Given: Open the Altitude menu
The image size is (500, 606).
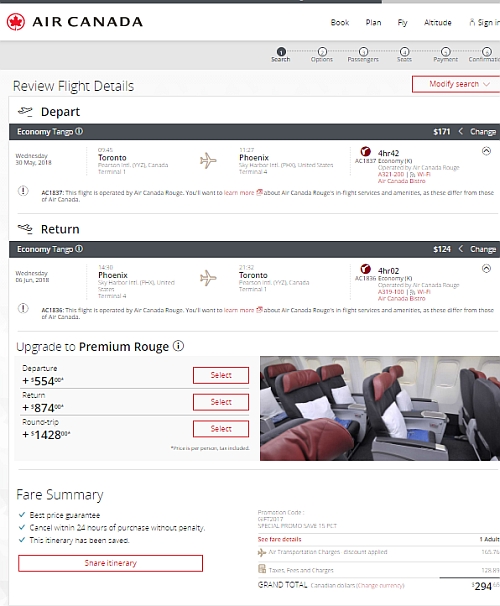Looking at the screenshot, I should [437, 22].
